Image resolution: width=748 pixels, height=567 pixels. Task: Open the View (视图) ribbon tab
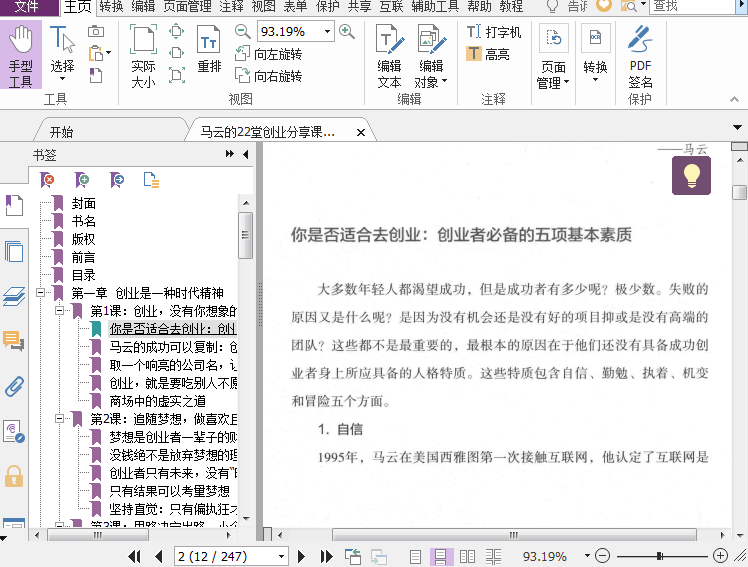263,7
